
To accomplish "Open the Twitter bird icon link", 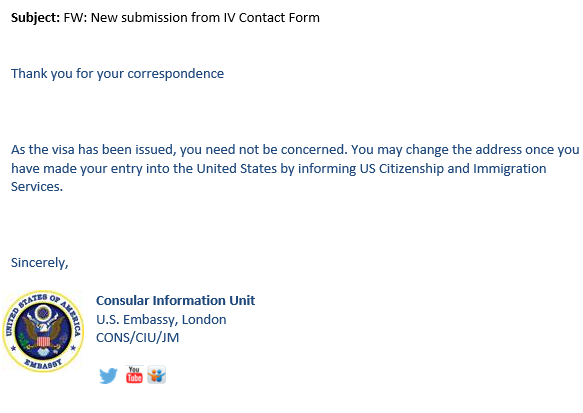I will point(108,375).
